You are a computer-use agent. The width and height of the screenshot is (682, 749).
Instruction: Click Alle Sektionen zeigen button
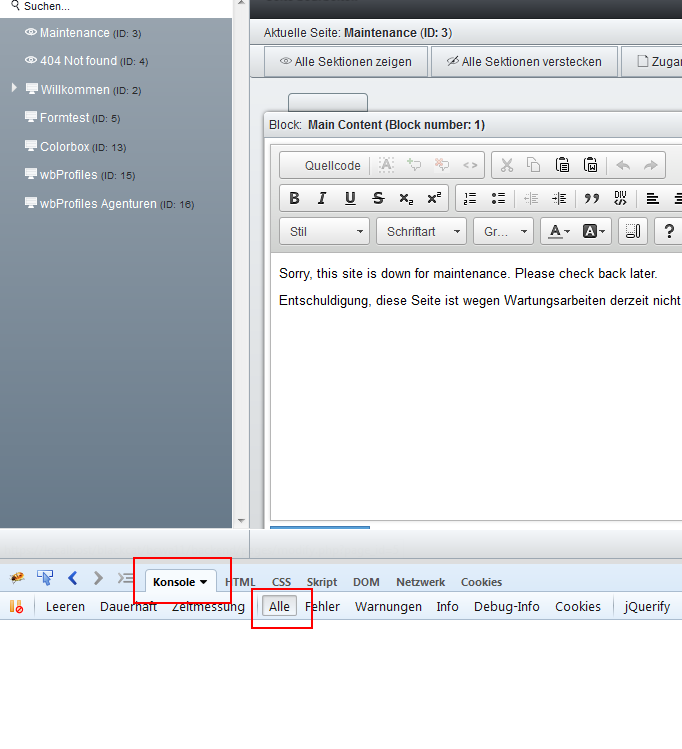pyautogui.click(x=345, y=61)
